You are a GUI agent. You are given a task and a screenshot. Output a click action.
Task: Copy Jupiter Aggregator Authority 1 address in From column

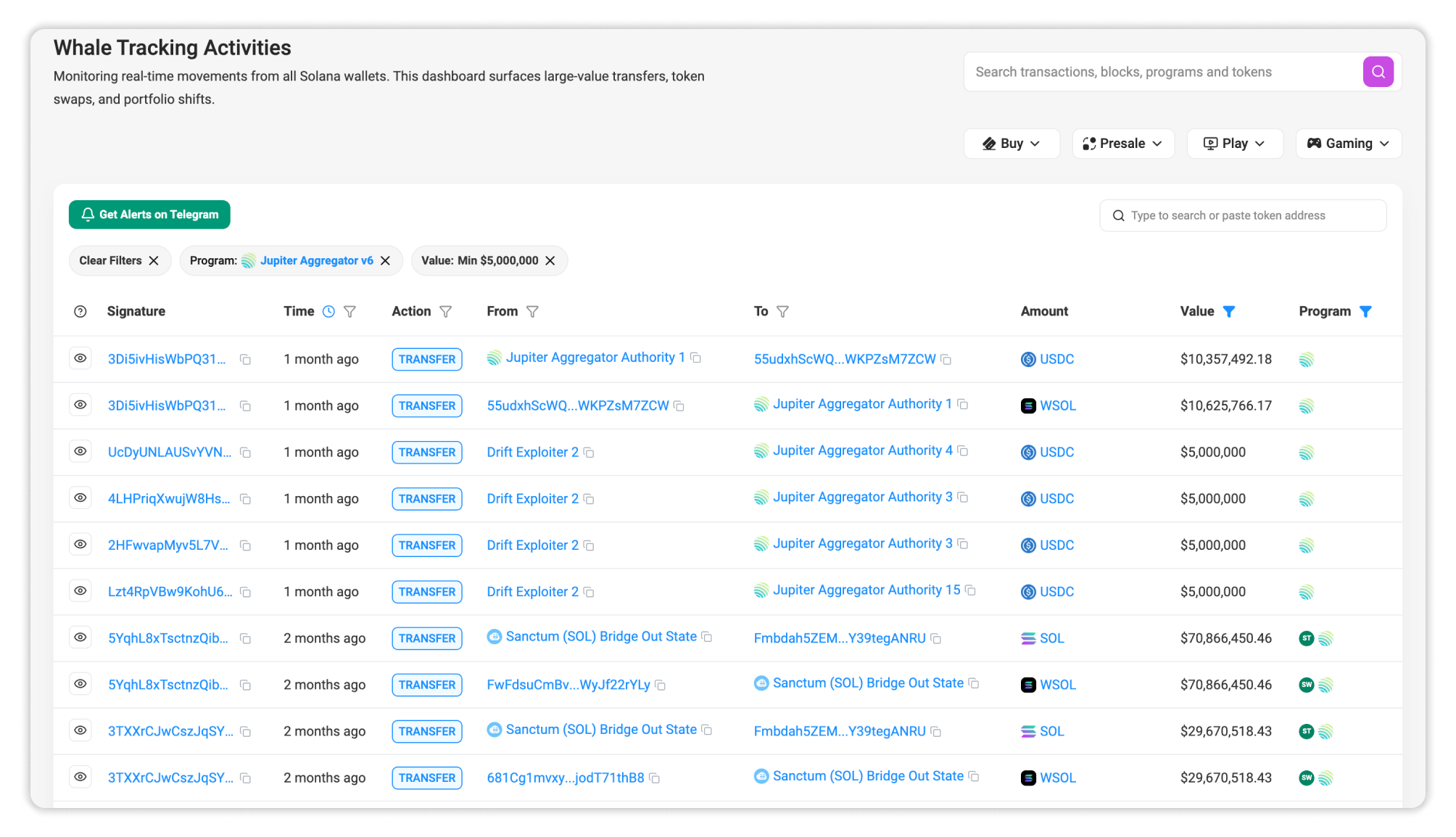pos(696,358)
